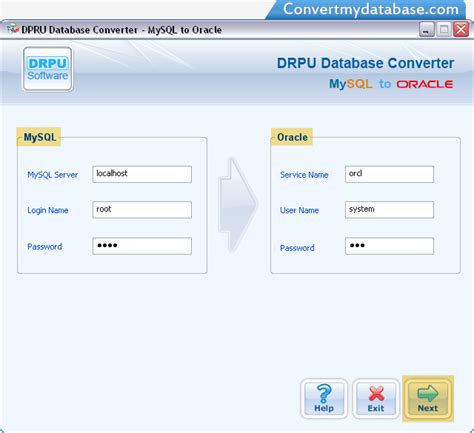474x433 pixels.
Task: Focus the MySQL Server field showing localhost
Action: pyautogui.click(x=142, y=174)
